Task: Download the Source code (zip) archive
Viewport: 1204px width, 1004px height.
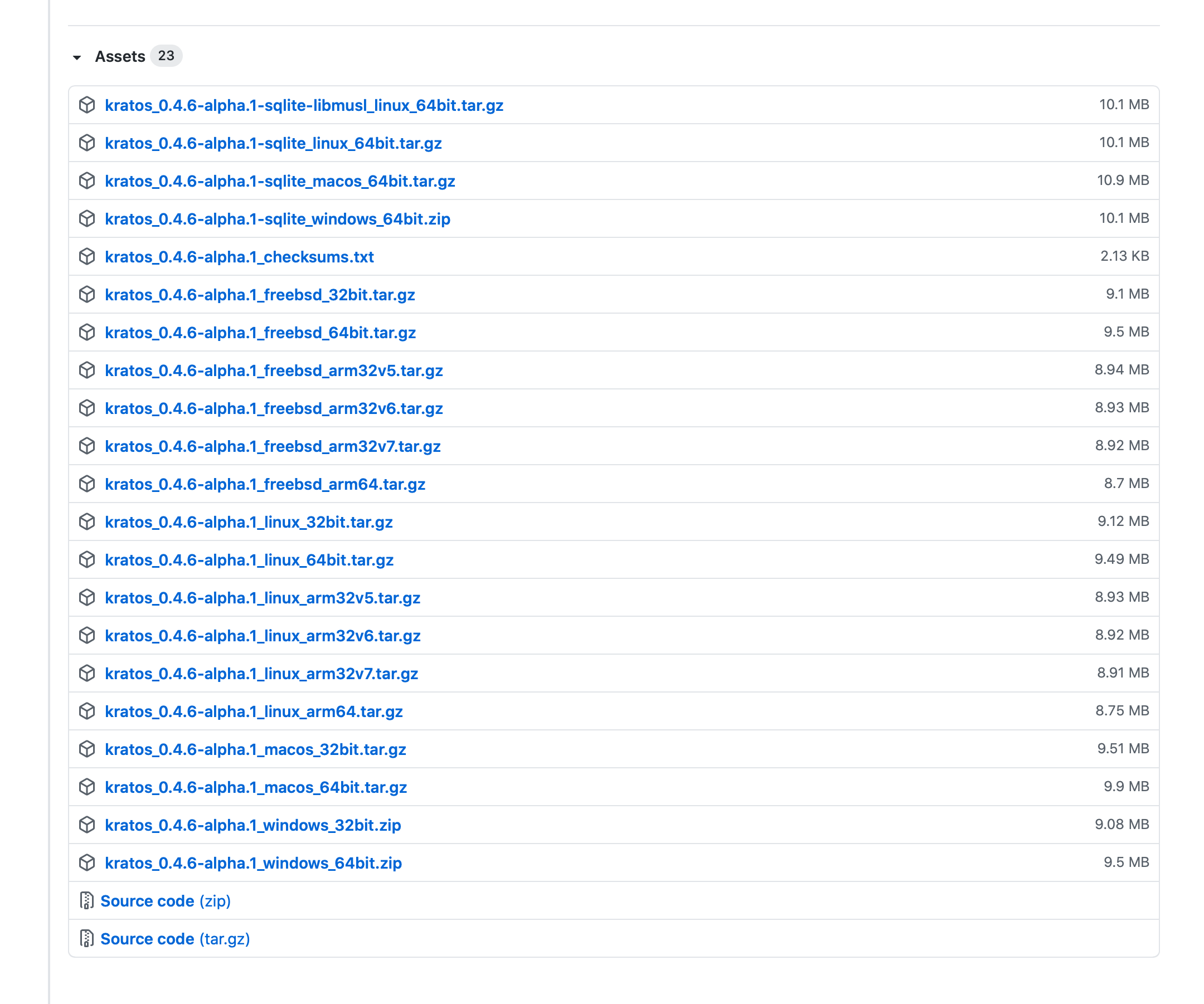Action: (x=147, y=901)
